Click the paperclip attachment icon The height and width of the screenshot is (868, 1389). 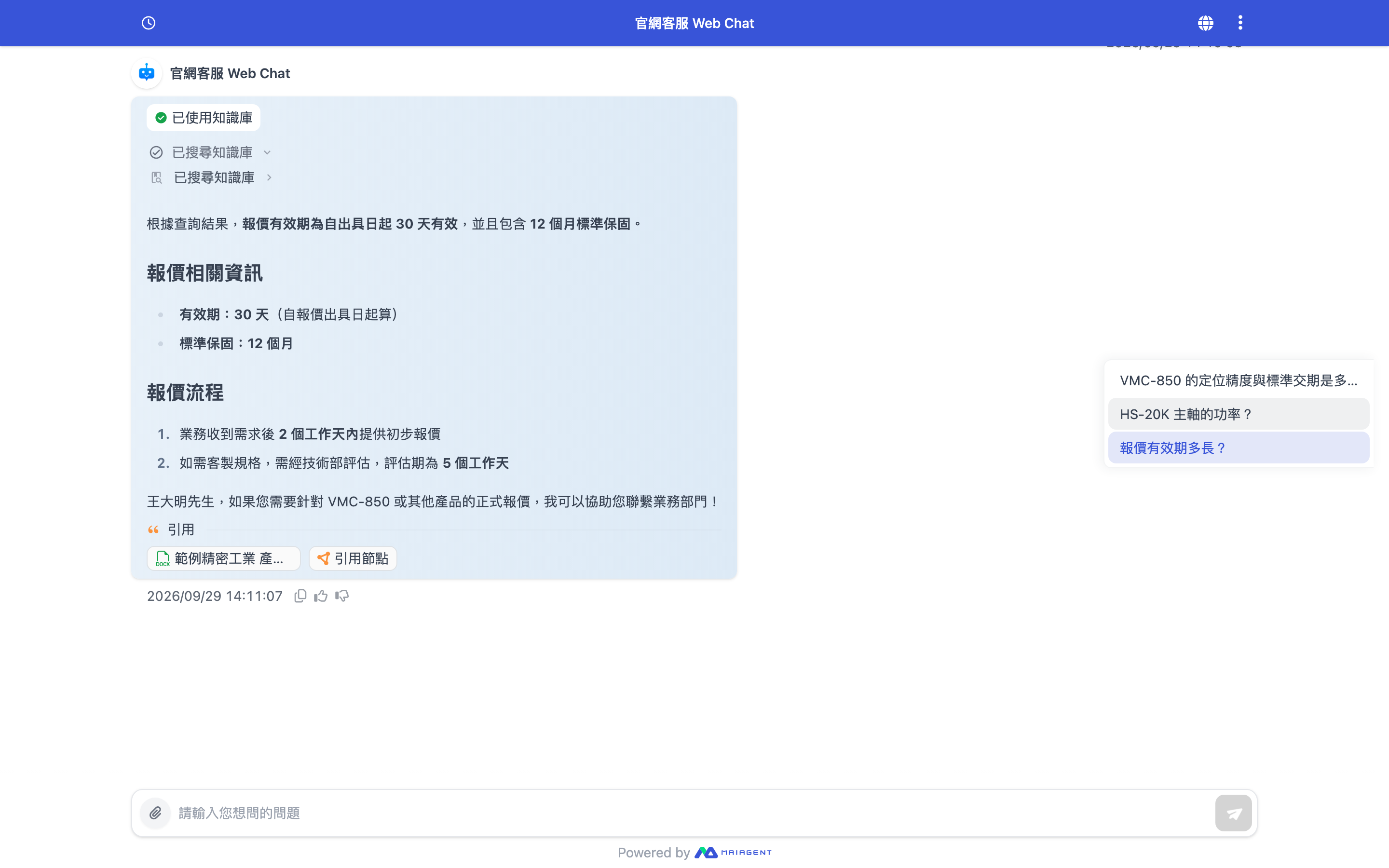pyautogui.click(x=156, y=813)
